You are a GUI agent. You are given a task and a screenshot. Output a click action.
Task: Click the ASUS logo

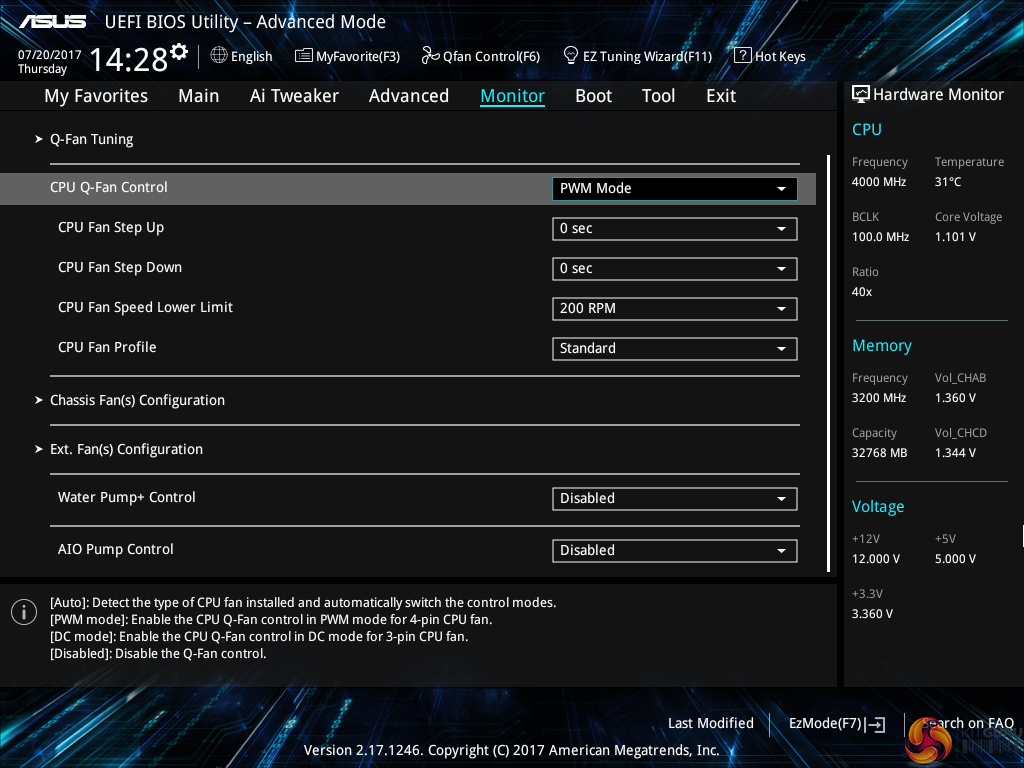53,22
